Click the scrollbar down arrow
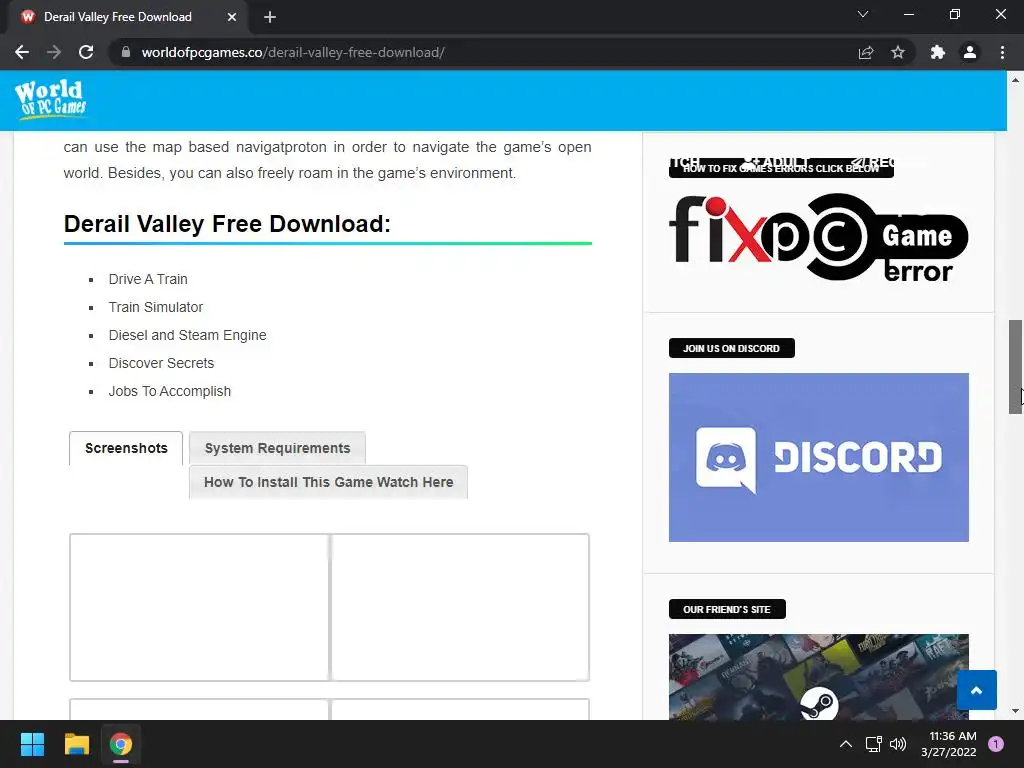This screenshot has height=768, width=1024. click(x=1016, y=711)
